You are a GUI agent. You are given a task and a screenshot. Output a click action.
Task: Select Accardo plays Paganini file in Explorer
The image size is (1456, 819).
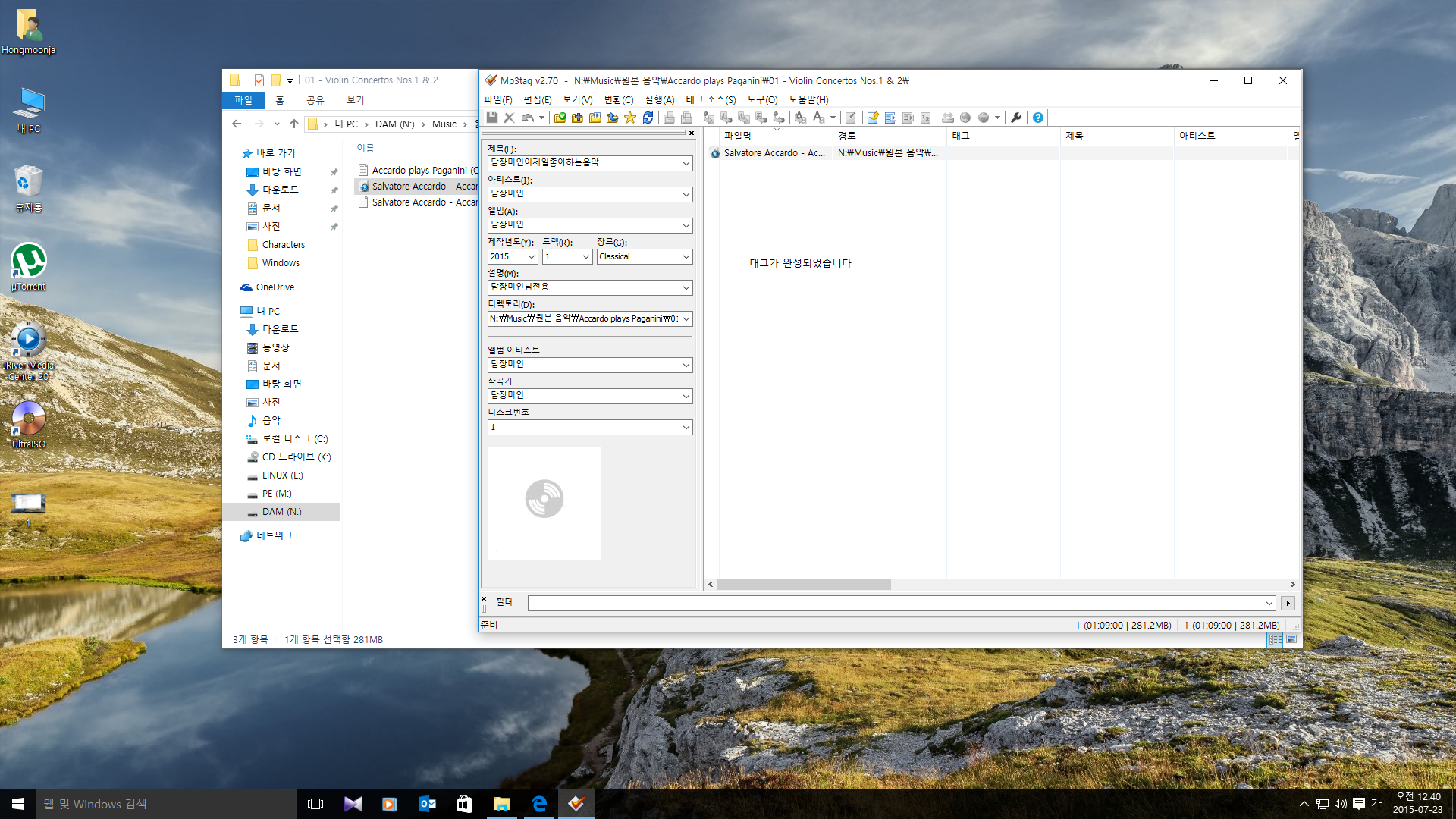point(418,171)
